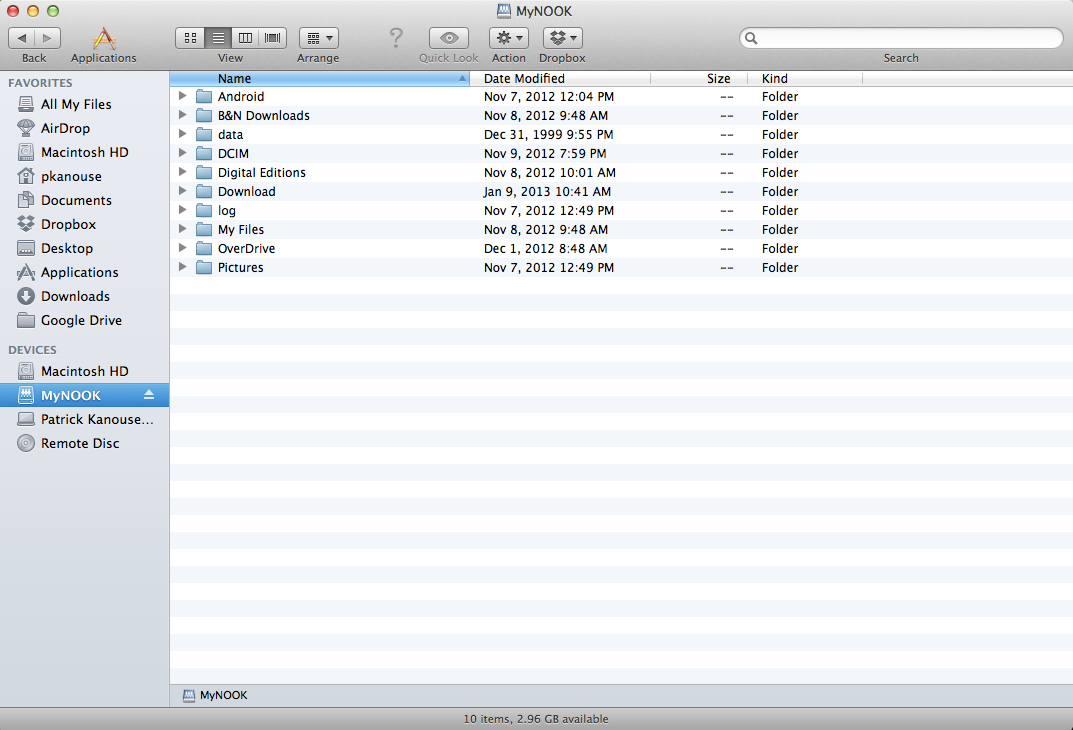Go back with the left arrow button
The width and height of the screenshot is (1073, 730).
22,38
